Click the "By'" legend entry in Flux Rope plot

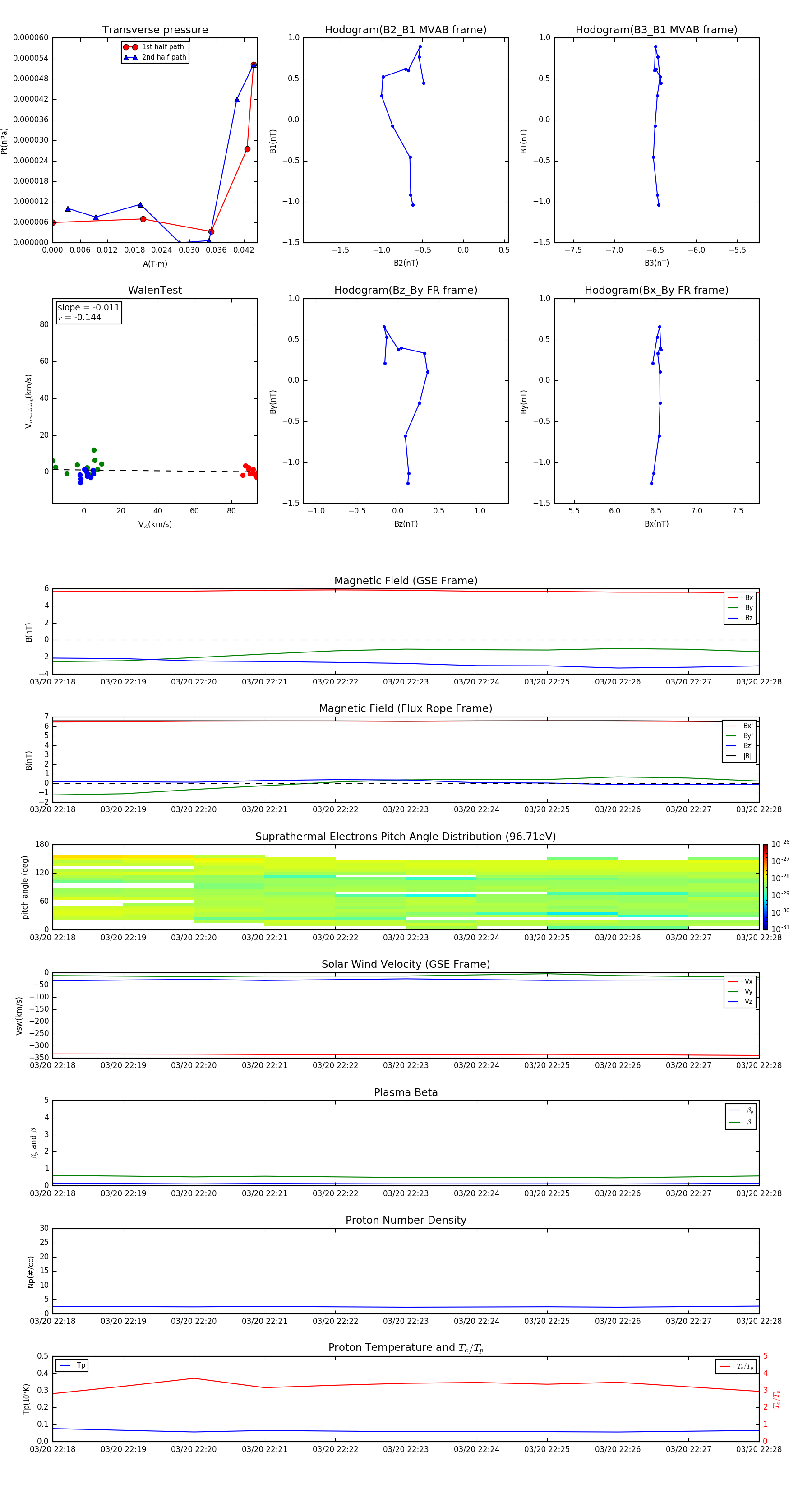pyautogui.click(x=739, y=736)
